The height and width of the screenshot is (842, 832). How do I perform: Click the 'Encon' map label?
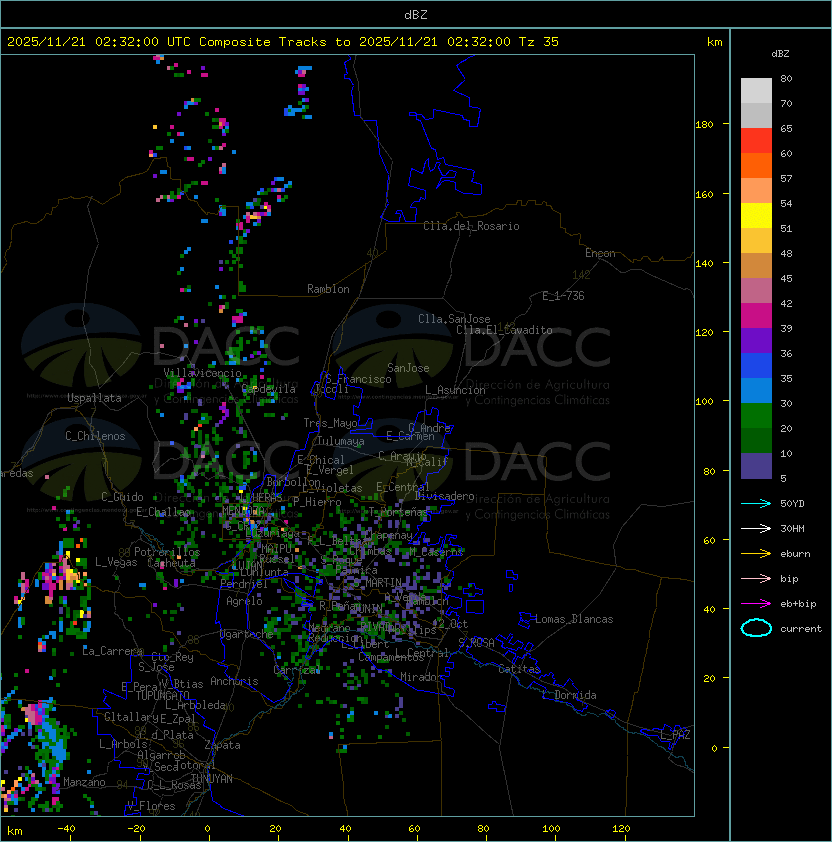click(600, 253)
